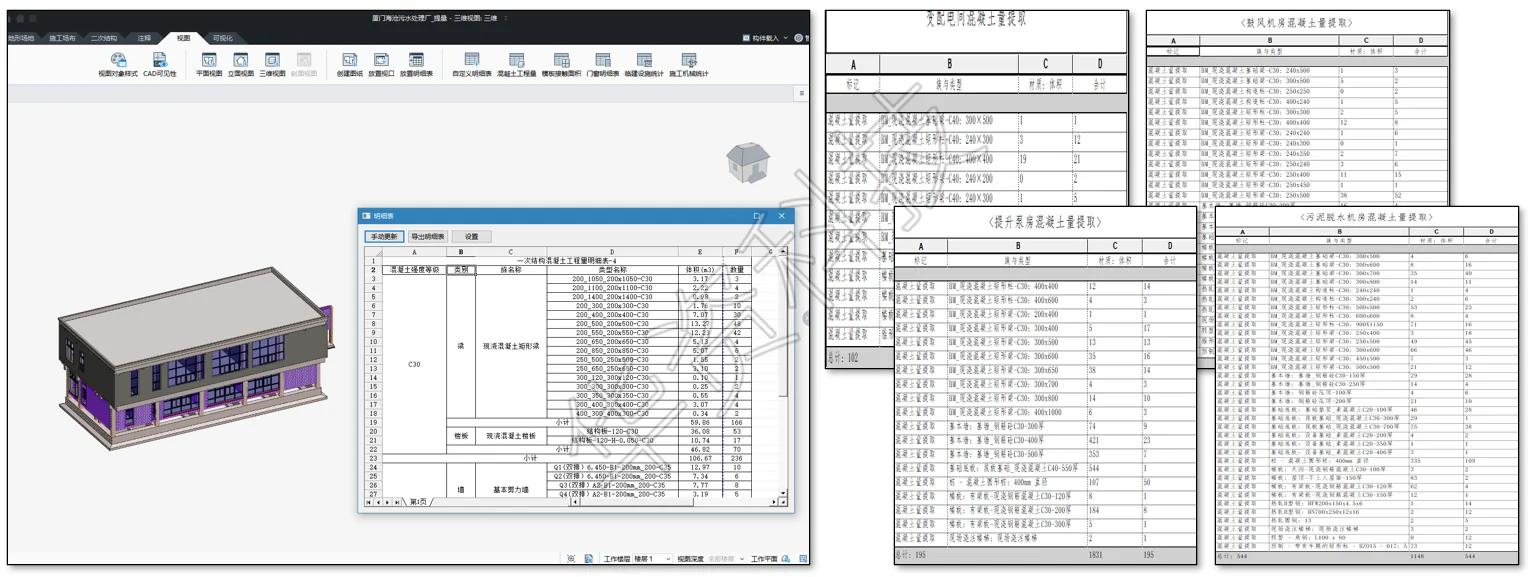The height and width of the screenshot is (577, 1531).
Task: Click the view cube house icon
Action: click(x=746, y=163)
